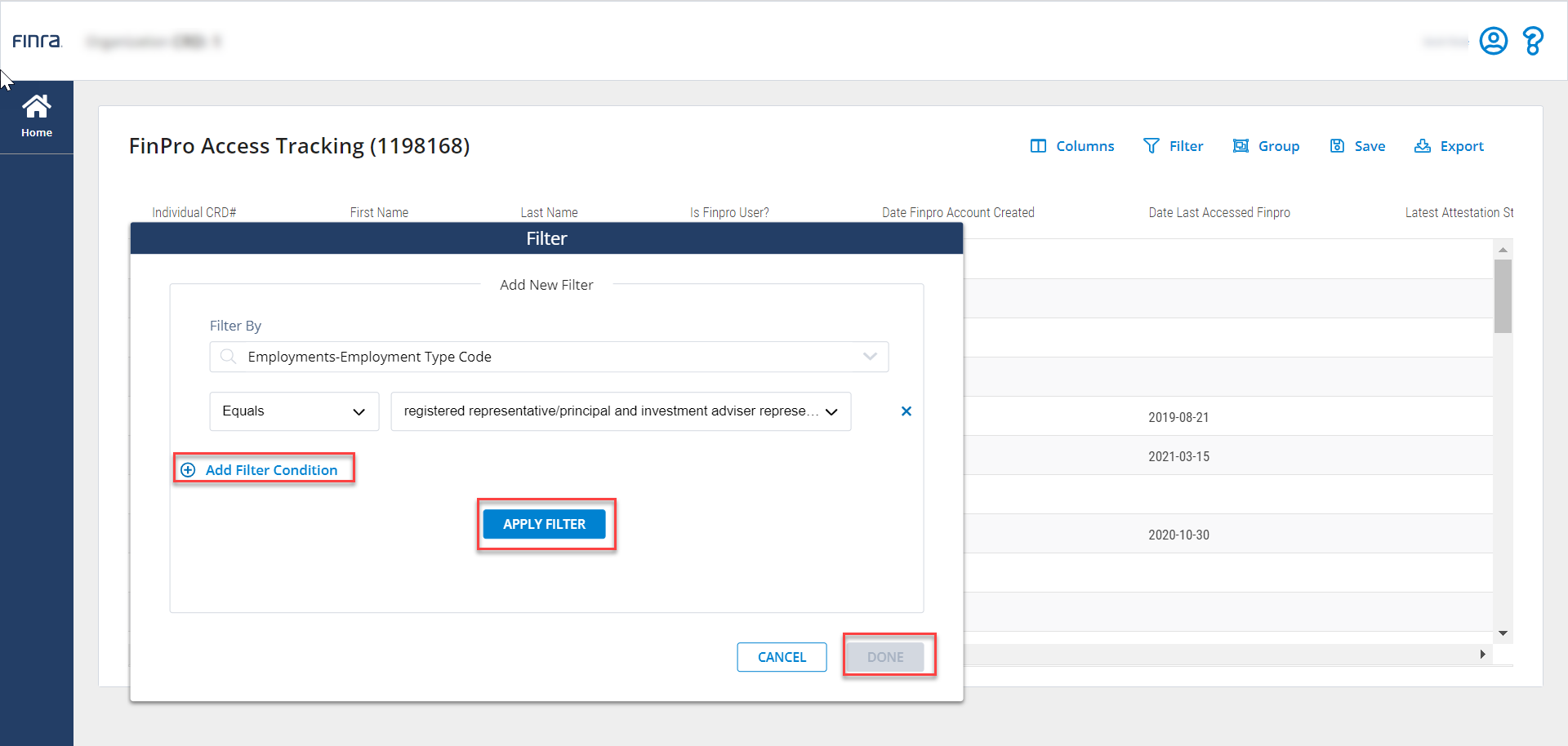The image size is (1568, 746).
Task: Open the Columns chooser
Action: coord(1071,146)
